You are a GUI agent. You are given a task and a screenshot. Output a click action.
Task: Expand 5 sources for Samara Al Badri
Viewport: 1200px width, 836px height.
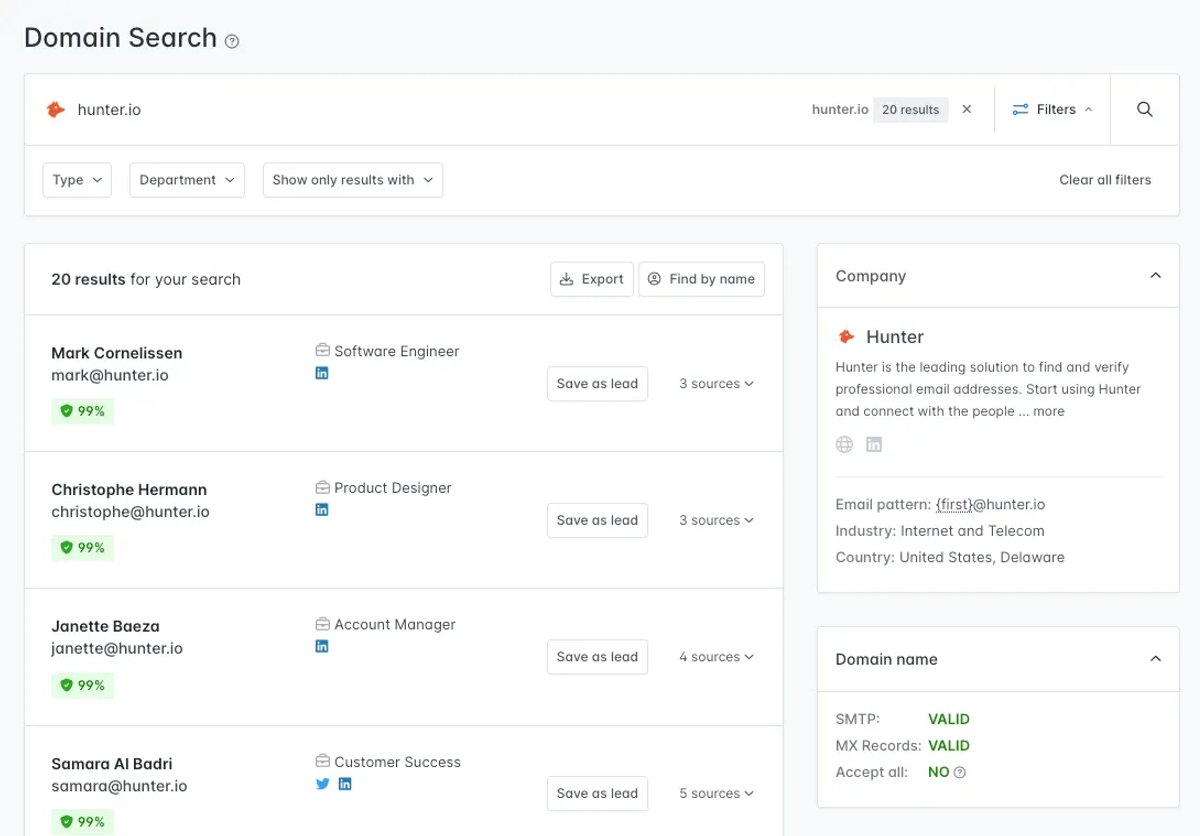click(716, 793)
